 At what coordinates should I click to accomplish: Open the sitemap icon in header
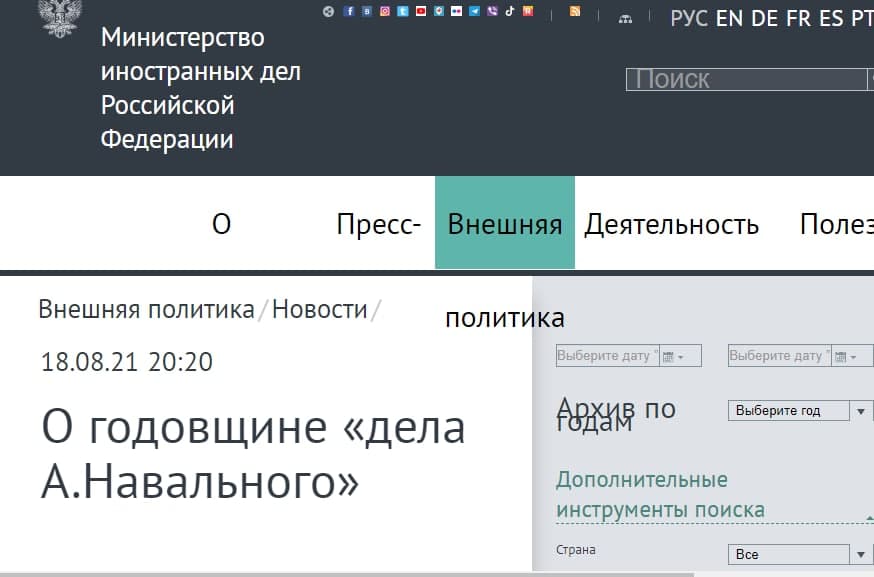625,18
